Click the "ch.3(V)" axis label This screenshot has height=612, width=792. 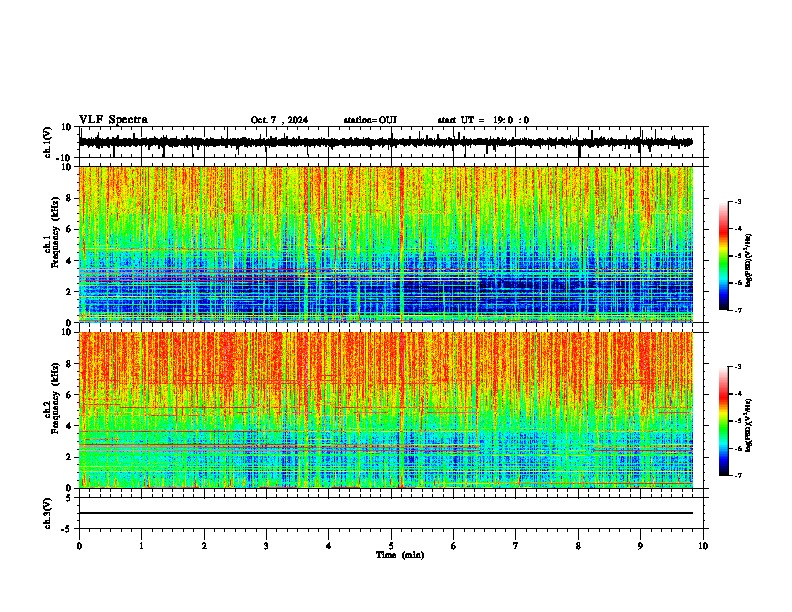pos(48,513)
